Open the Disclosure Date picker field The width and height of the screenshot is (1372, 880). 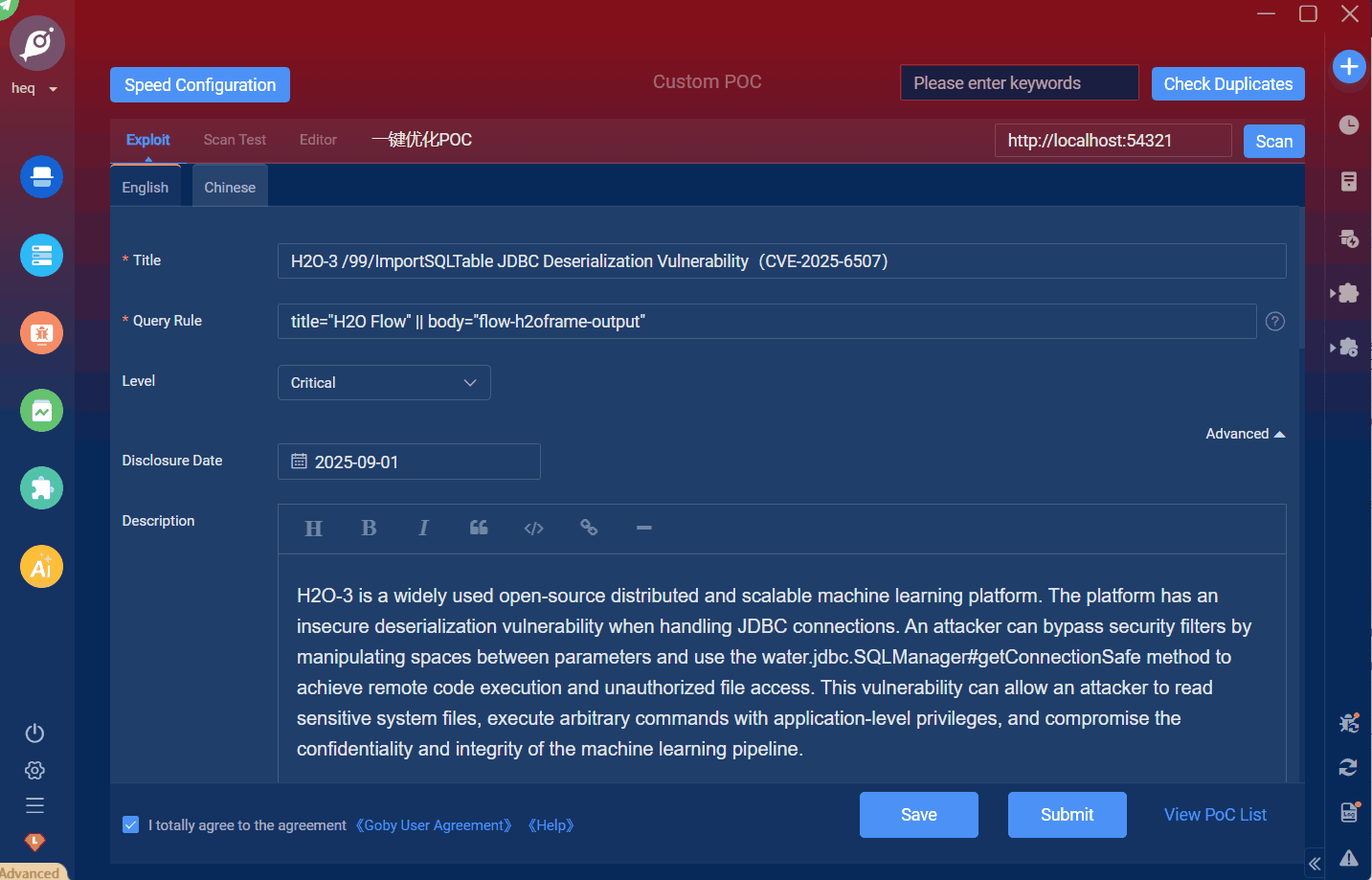tap(409, 462)
